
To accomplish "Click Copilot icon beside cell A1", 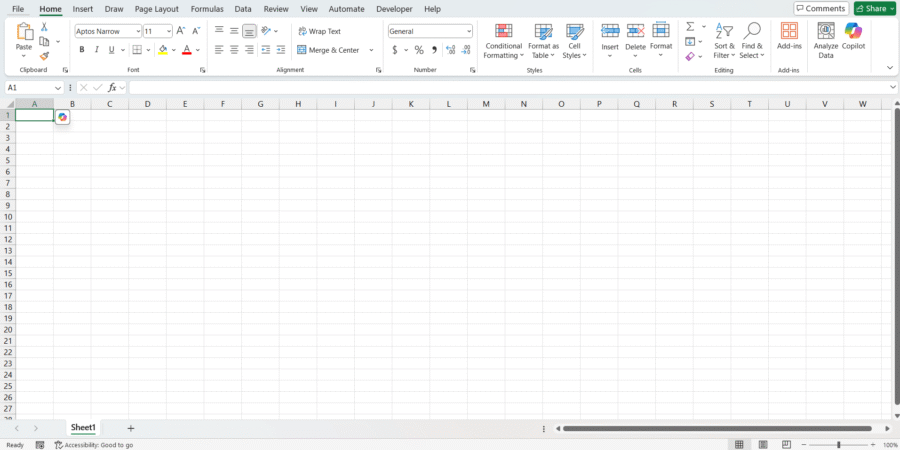I will click(x=63, y=117).
